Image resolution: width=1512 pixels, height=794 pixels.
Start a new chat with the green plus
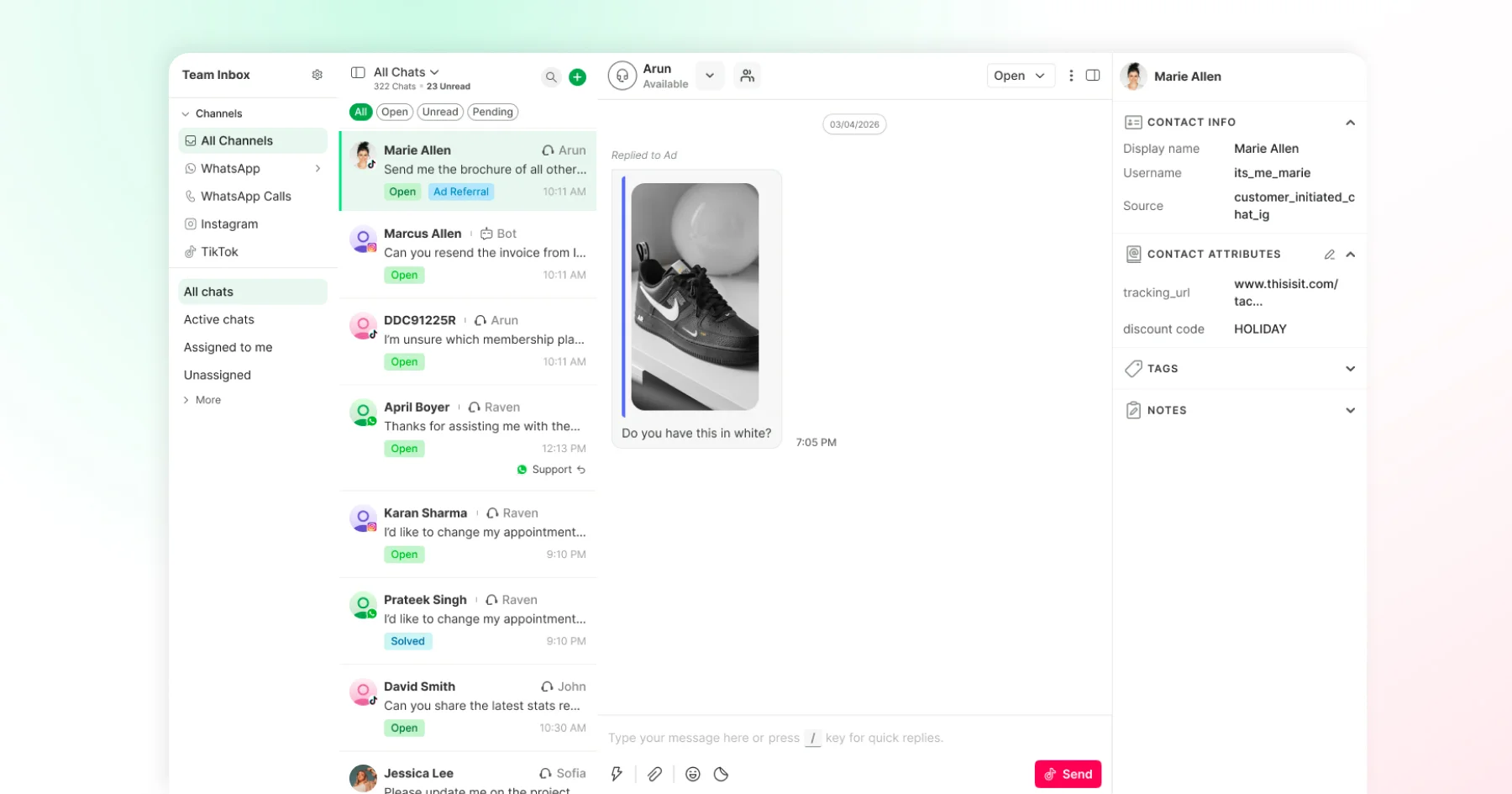pos(577,77)
